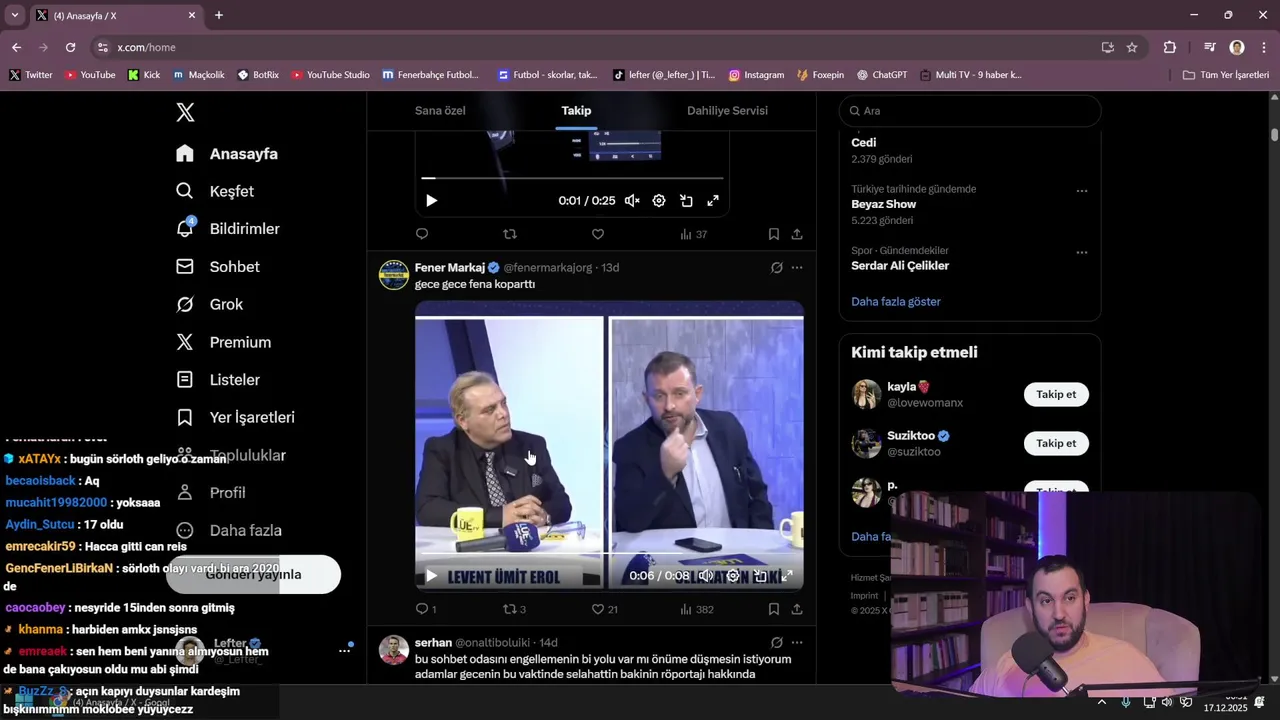The image size is (1280, 720).
Task: Like Fener Markaj post with 21 likes
Action: 604,609
